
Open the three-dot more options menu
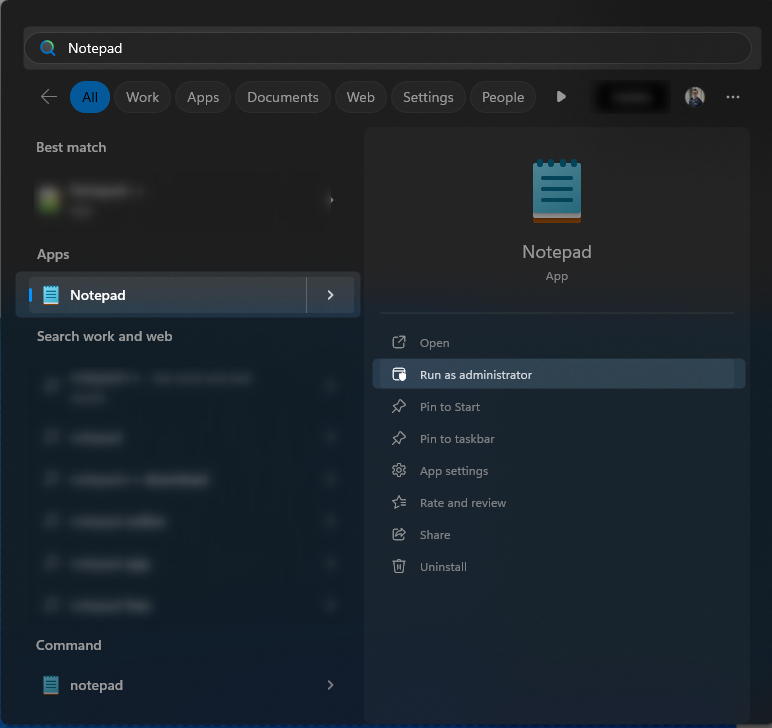(733, 97)
